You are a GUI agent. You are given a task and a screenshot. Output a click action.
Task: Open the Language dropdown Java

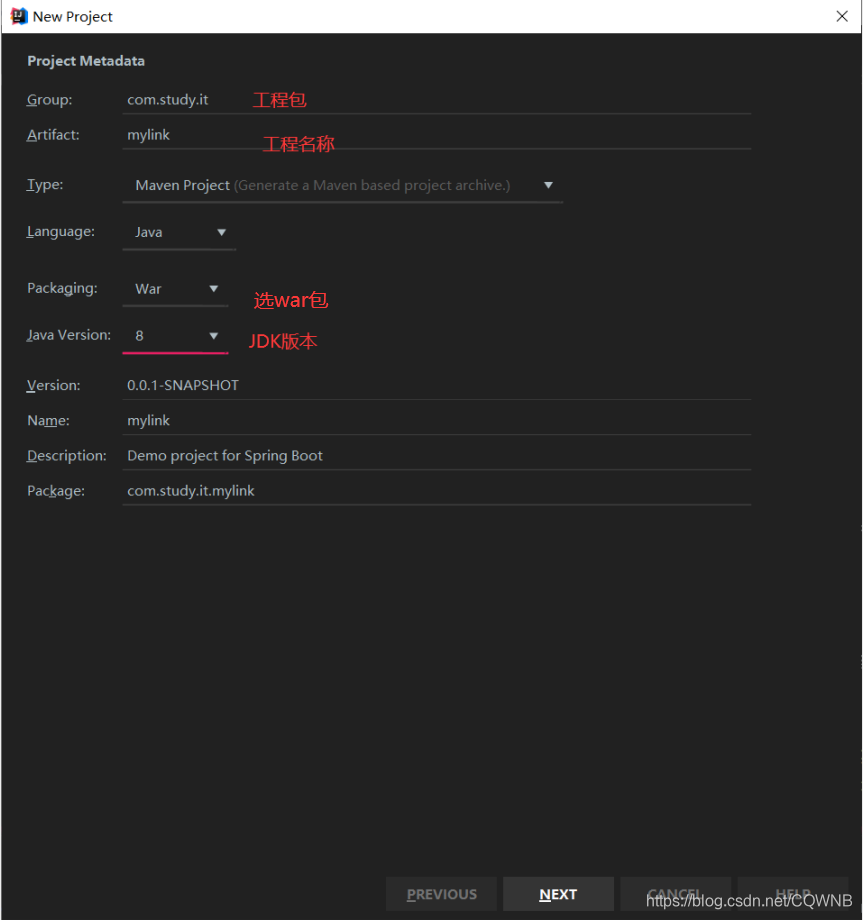(179, 232)
